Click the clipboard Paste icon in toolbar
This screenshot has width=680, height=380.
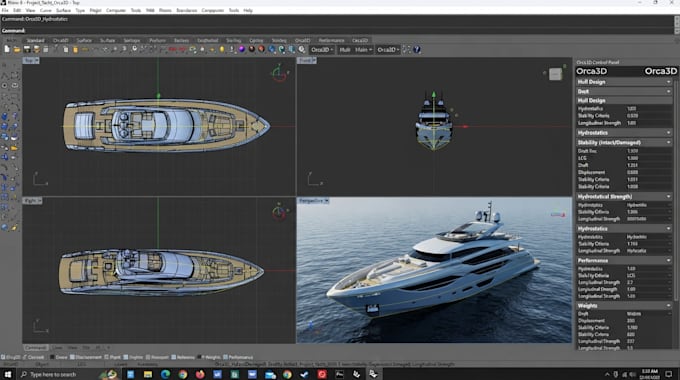click(75, 49)
